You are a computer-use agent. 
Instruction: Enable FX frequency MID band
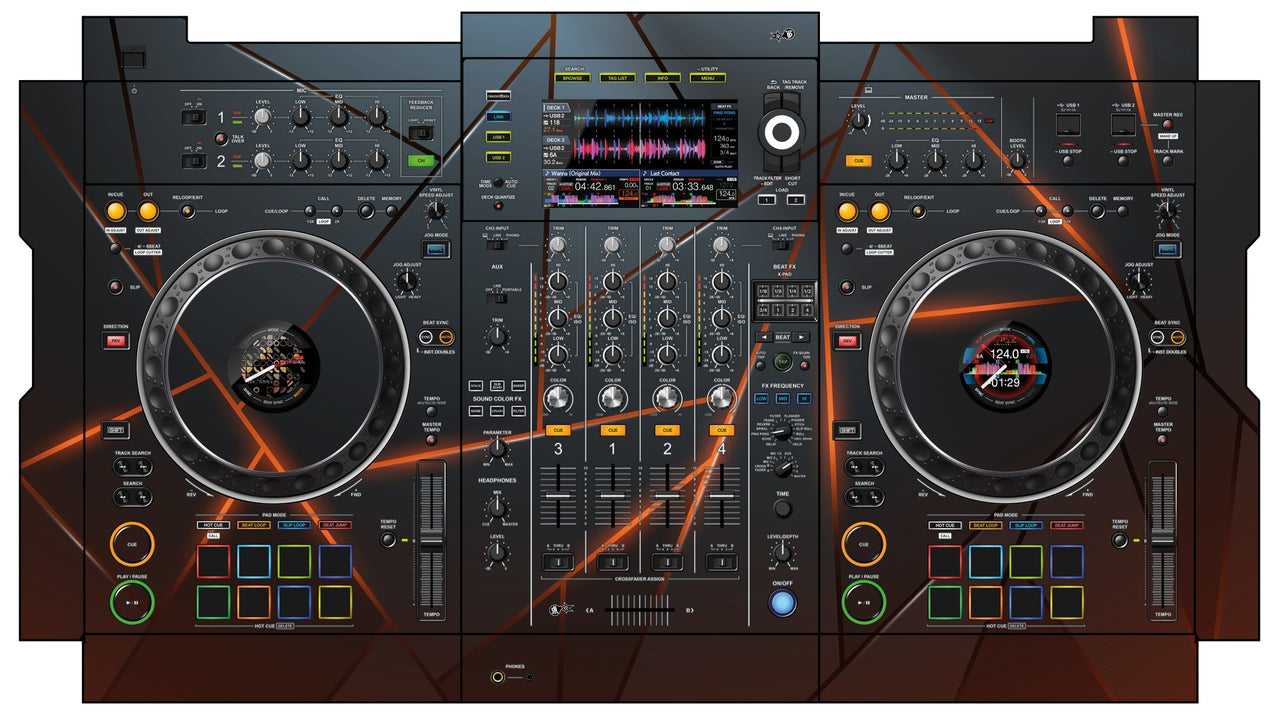[x=782, y=398]
